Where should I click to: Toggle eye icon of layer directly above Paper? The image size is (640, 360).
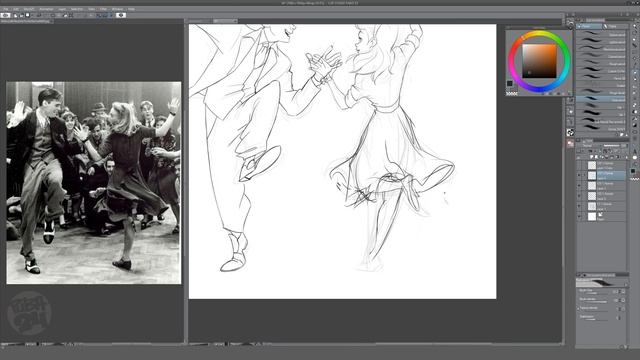click(579, 206)
